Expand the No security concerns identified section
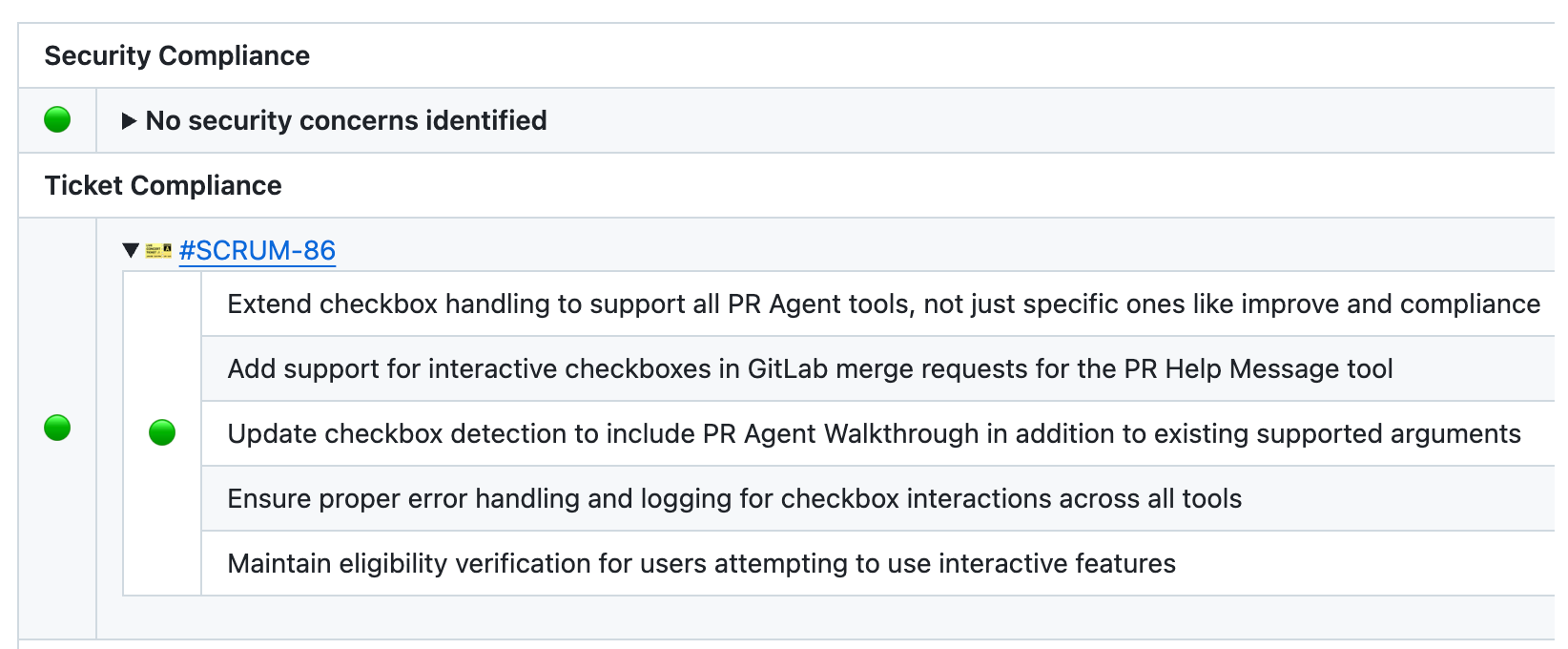This screenshot has height=649, width=1568. (x=129, y=121)
